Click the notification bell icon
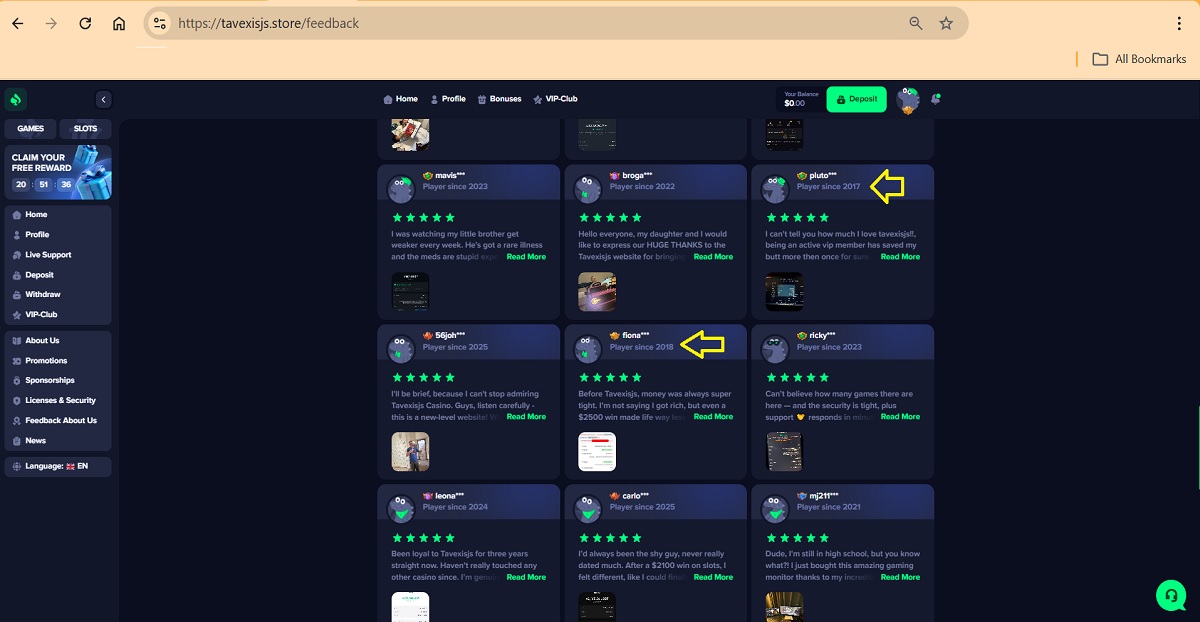 [936, 99]
